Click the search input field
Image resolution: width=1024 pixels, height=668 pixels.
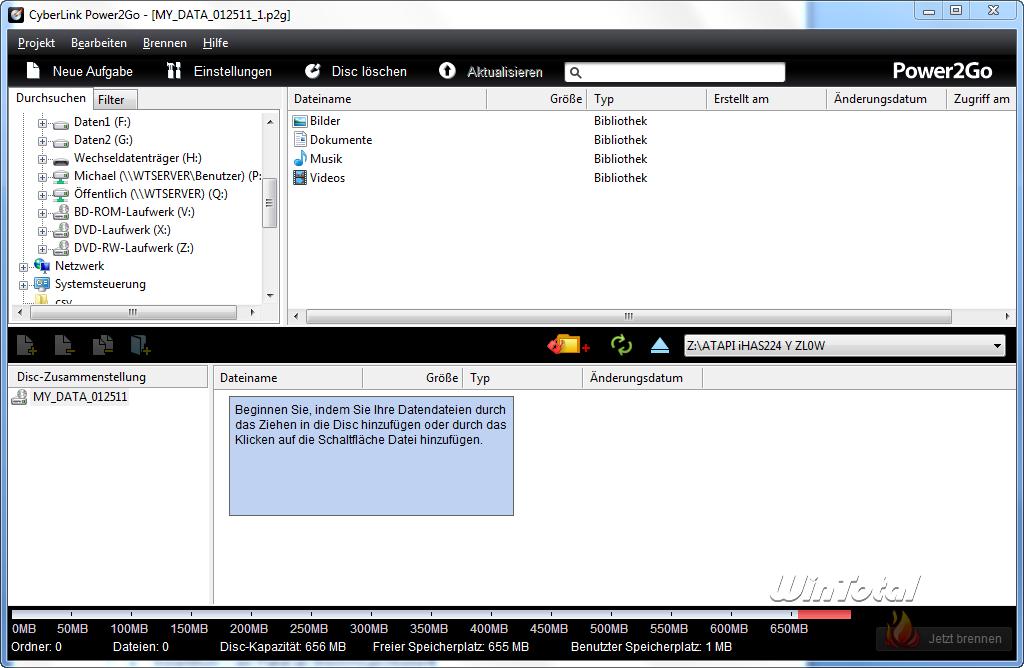pyautogui.click(x=675, y=72)
